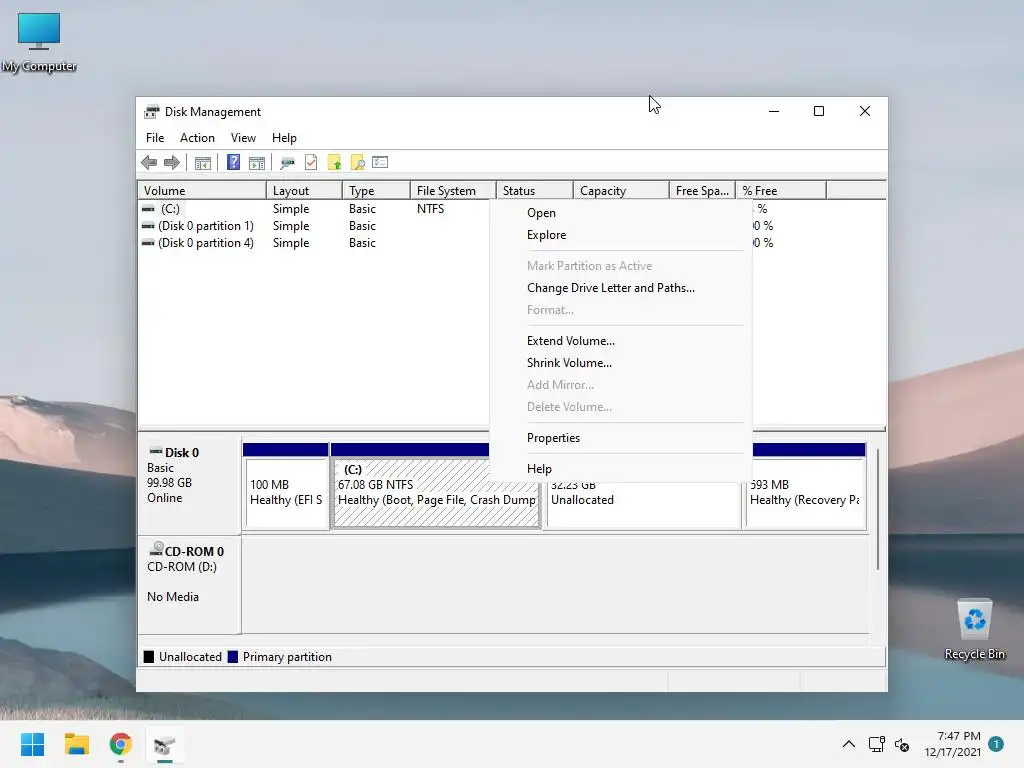
Task: Click the graphical pane vertical scrollbar
Action: 878,509
